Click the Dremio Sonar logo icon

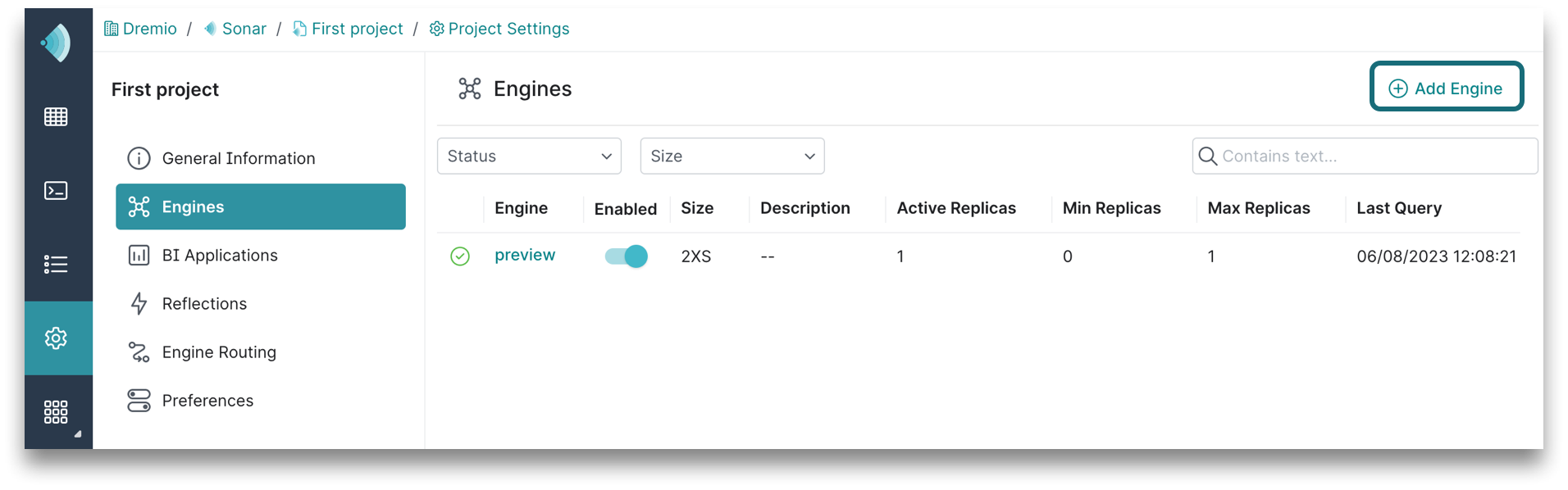(56, 43)
